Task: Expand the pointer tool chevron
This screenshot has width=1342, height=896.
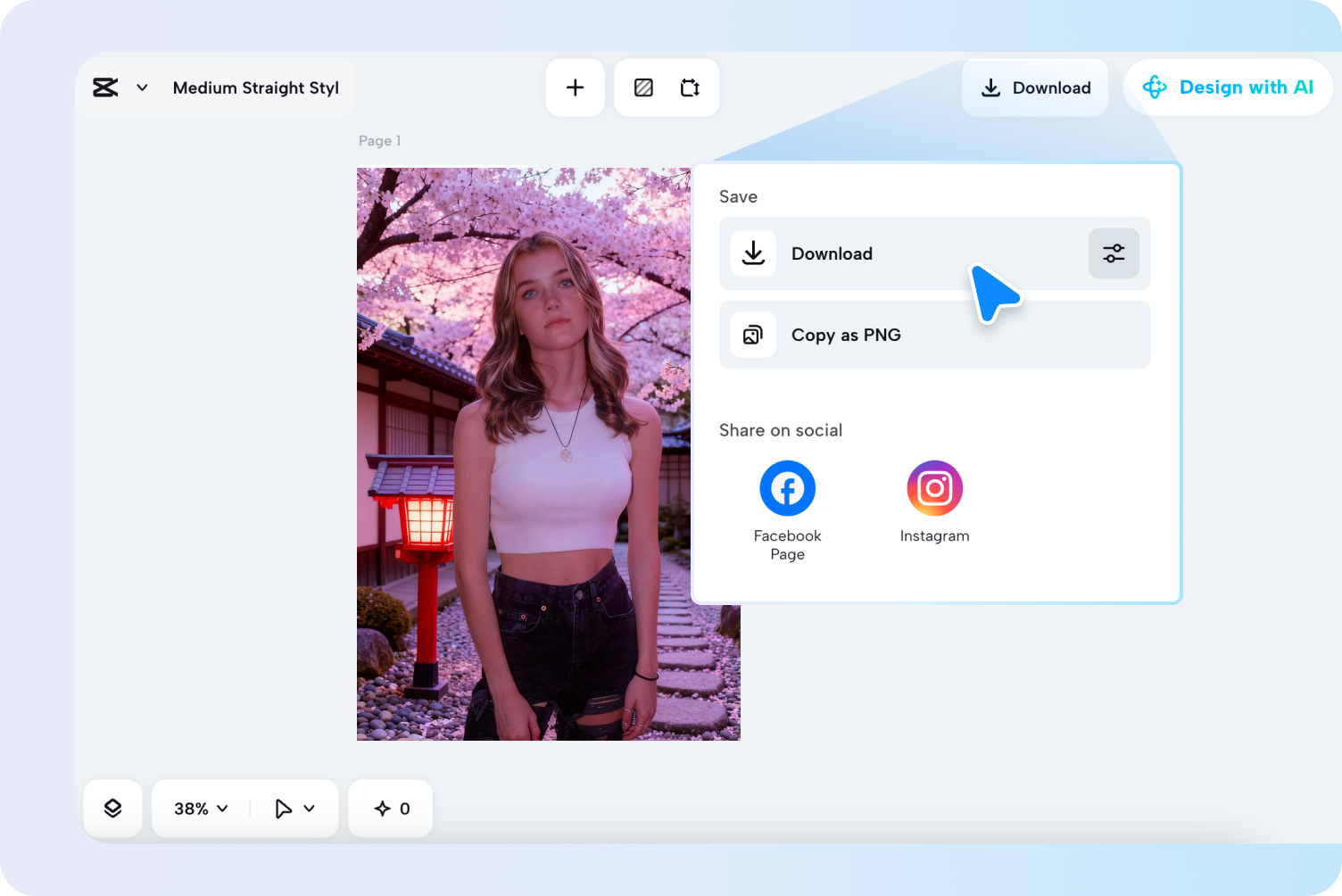Action: (310, 809)
